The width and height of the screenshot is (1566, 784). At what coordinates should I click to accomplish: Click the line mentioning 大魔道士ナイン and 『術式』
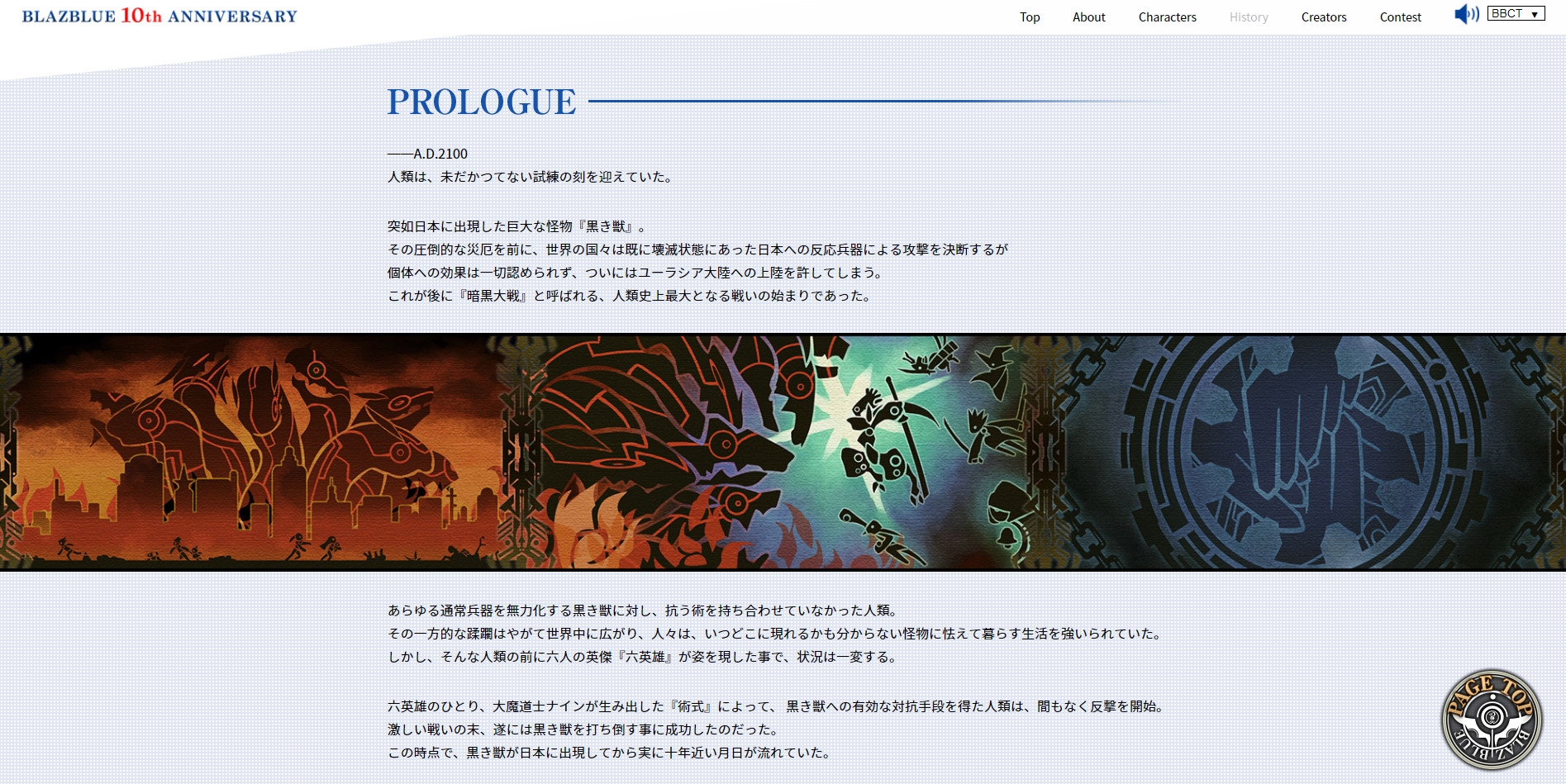click(778, 706)
